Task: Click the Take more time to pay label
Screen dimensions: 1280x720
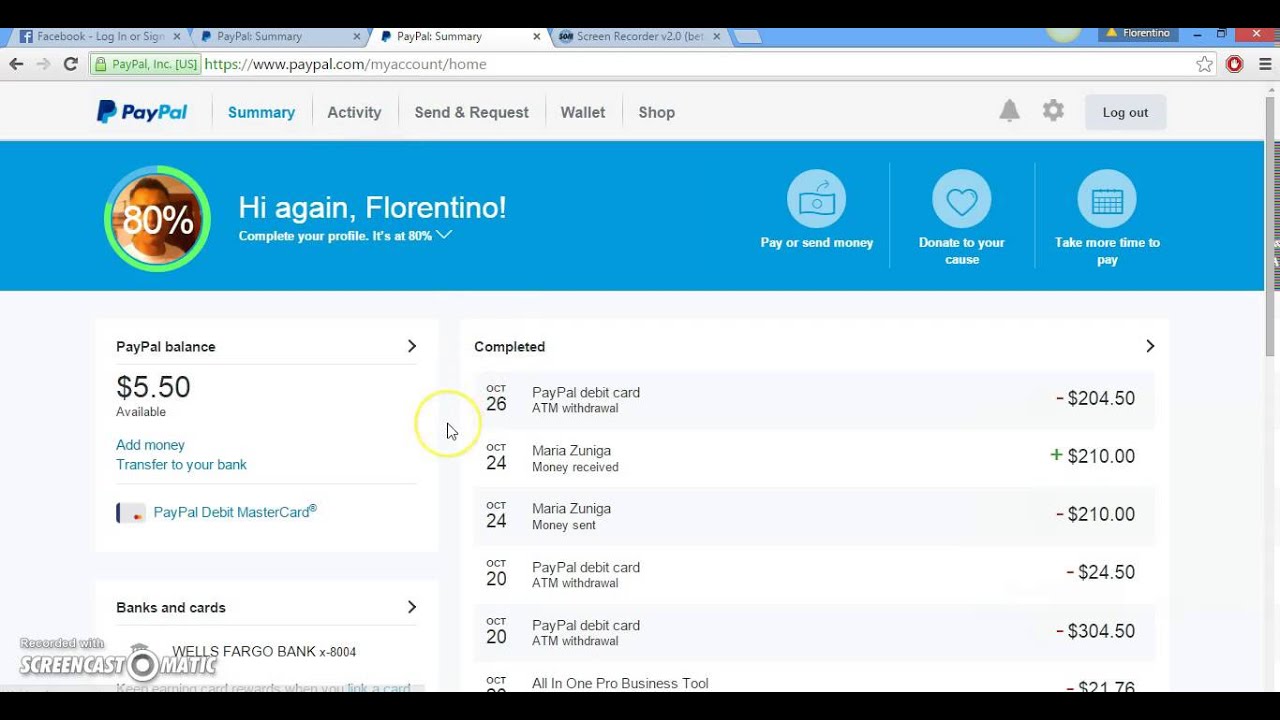Action: [1107, 251]
